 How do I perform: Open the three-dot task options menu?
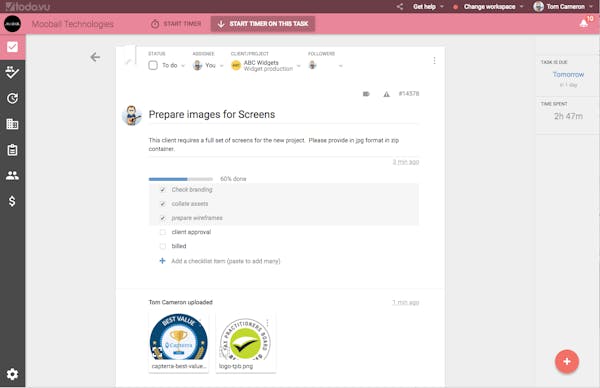[x=434, y=60]
